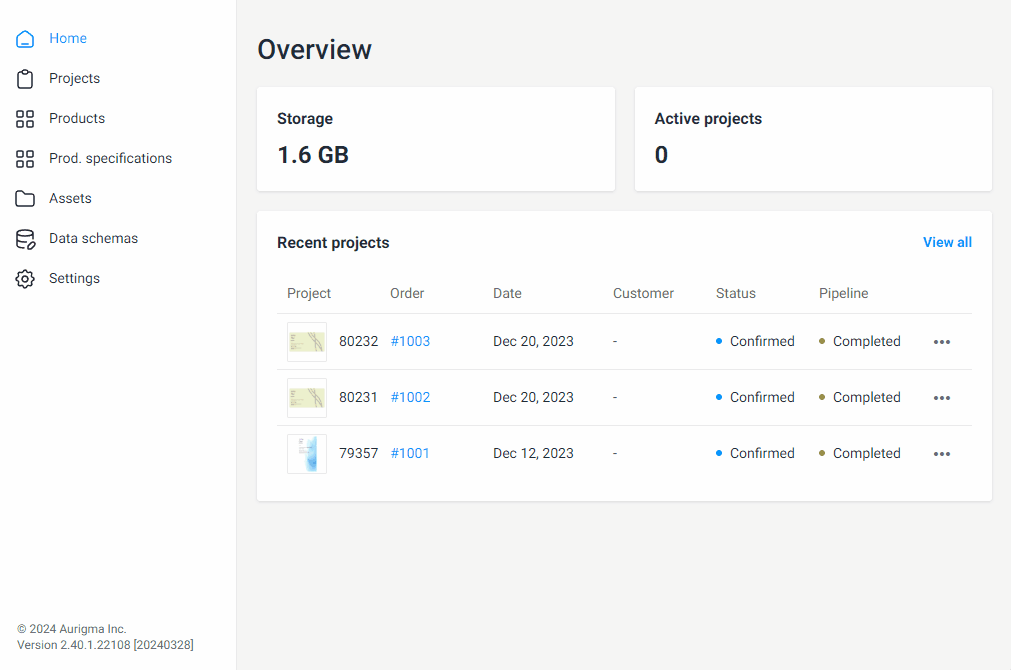Click the ellipsis menu for project 79357
The height and width of the screenshot is (670, 1011).
[x=941, y=453]
